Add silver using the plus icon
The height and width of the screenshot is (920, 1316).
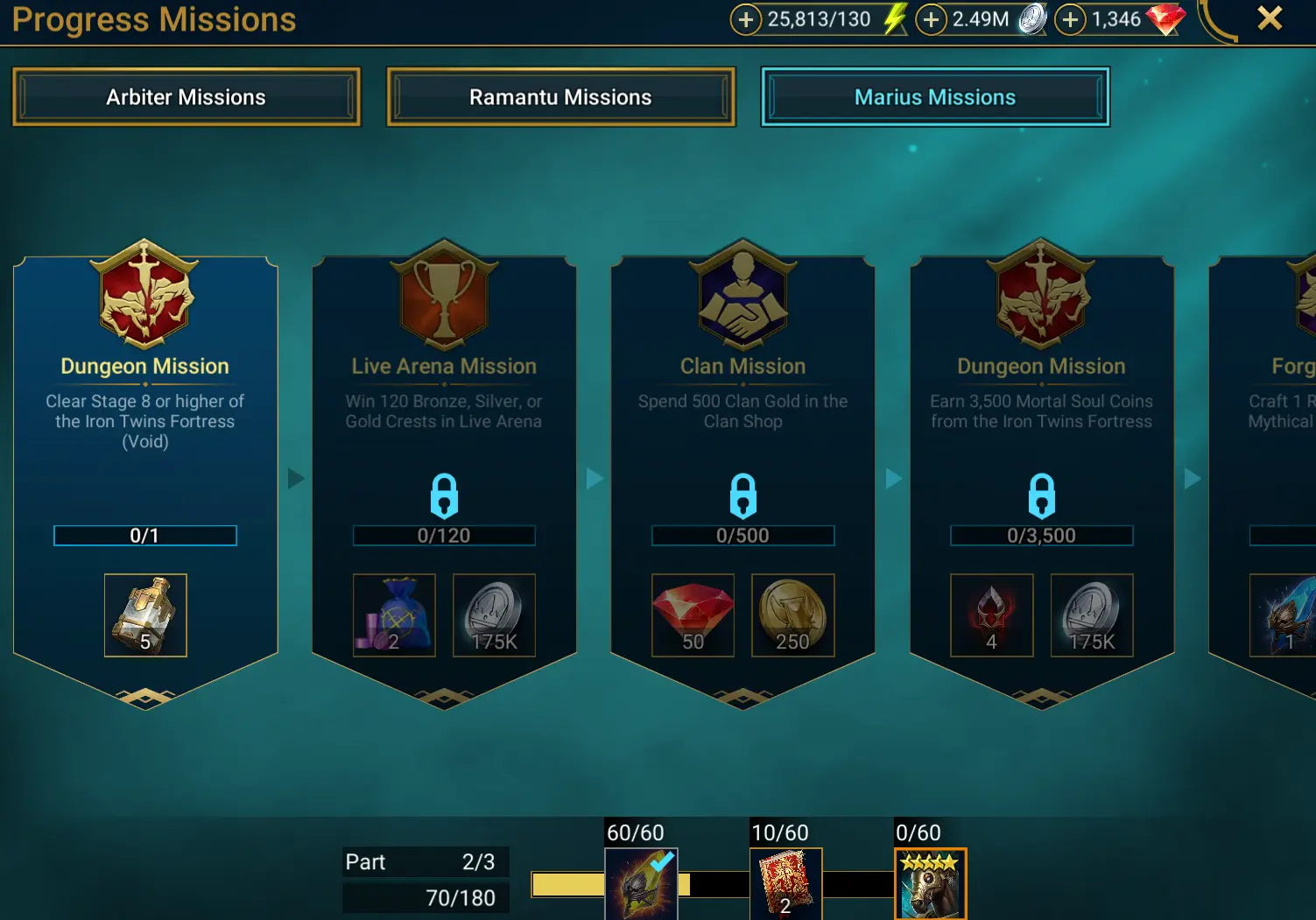pos(931,19)
